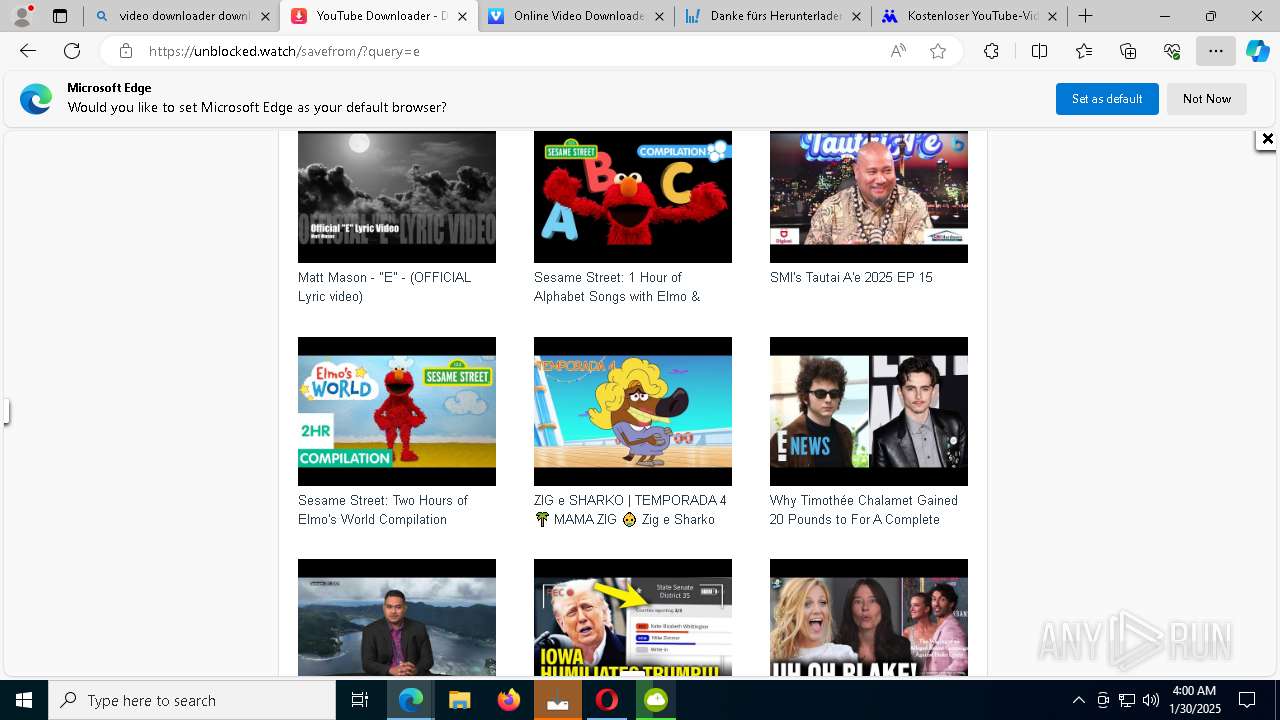Open the Sesame Street Alphabet Songs thumbnail
Image resolution: width=1280 pixels, height=720 pixels.
pos(633,197)
